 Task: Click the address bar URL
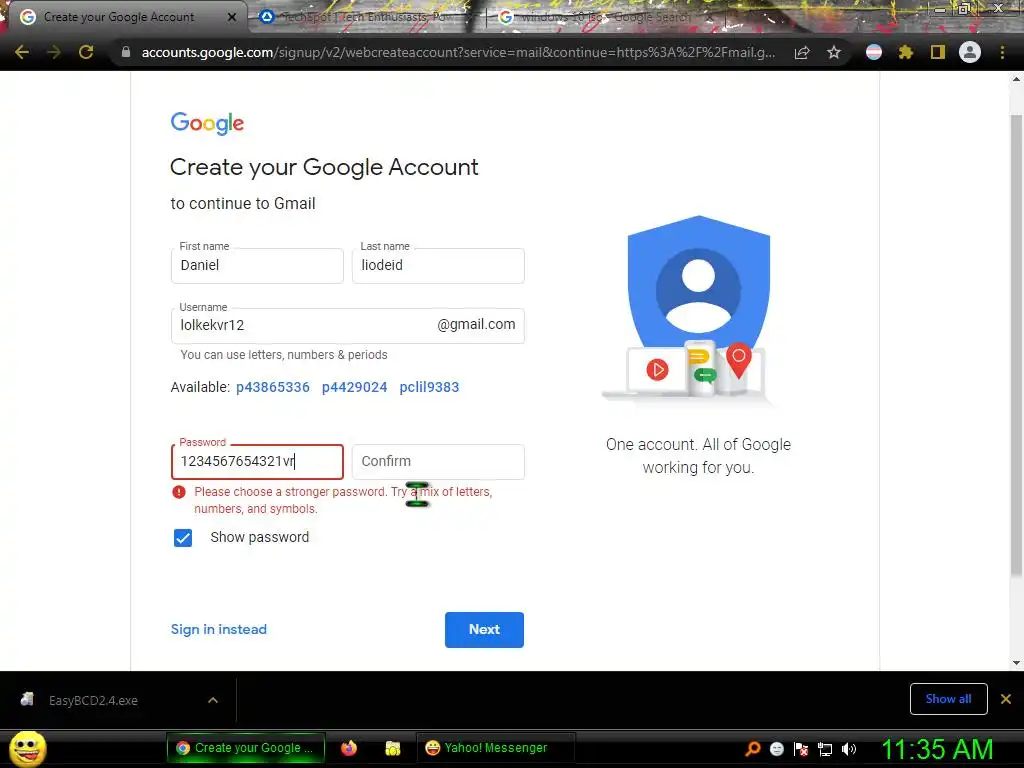[458, 52]
